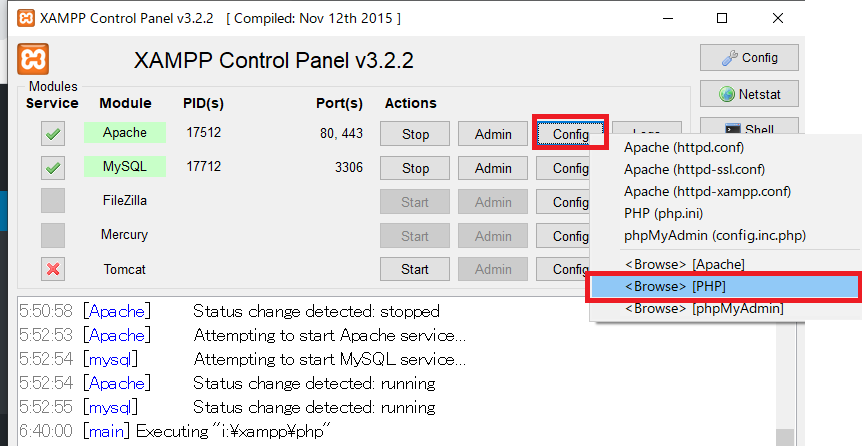862x448 pixels.
Task: Toggle the FileZilla service box
Action: click(x=53, y=201)
